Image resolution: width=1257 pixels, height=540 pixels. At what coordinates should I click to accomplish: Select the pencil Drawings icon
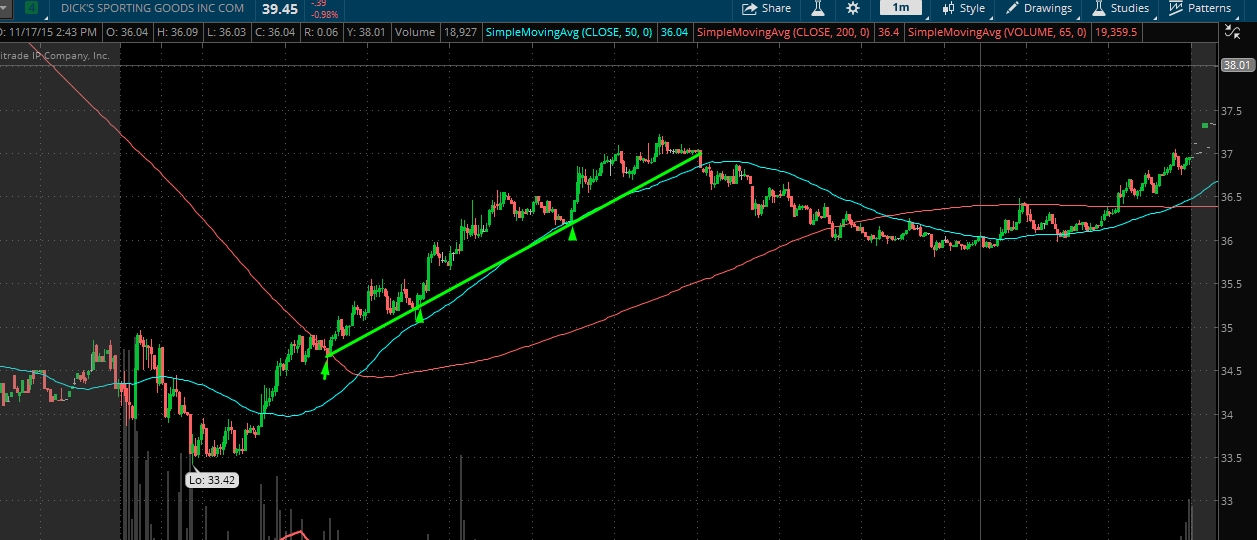pyautogui.click(x=1013, y=8)
